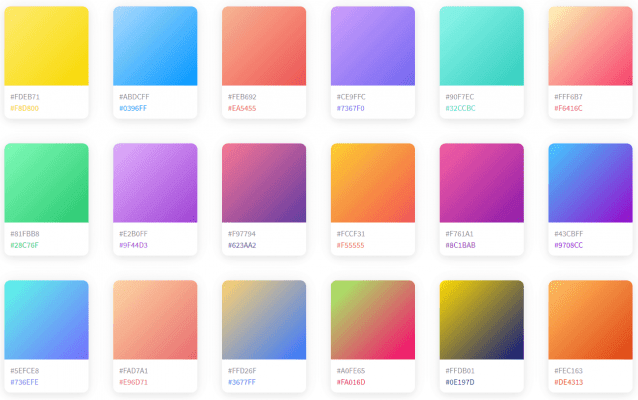The width and height of the screenshot is (638, 400).
Task: Select the orange gradient swatch above #FEC163
Action: coord(590,320)
